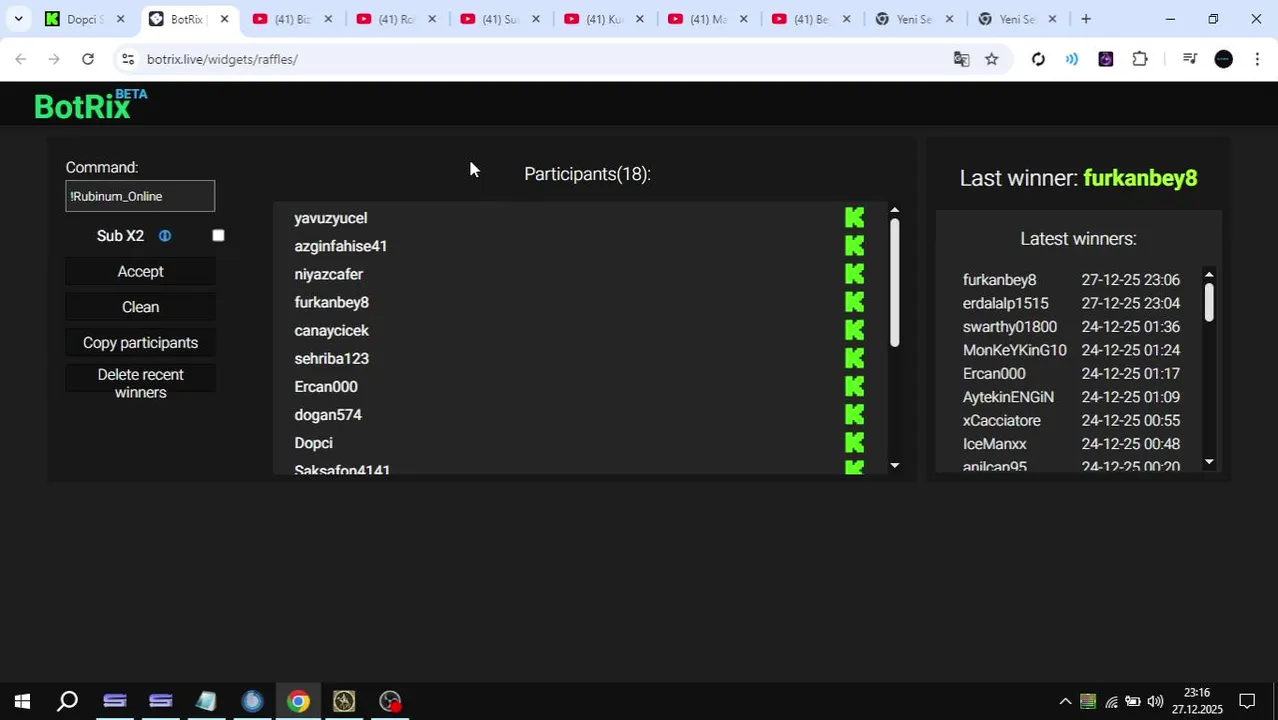Open site information icon in address bar
1278x720 pixels.
(x=127, y=59)
